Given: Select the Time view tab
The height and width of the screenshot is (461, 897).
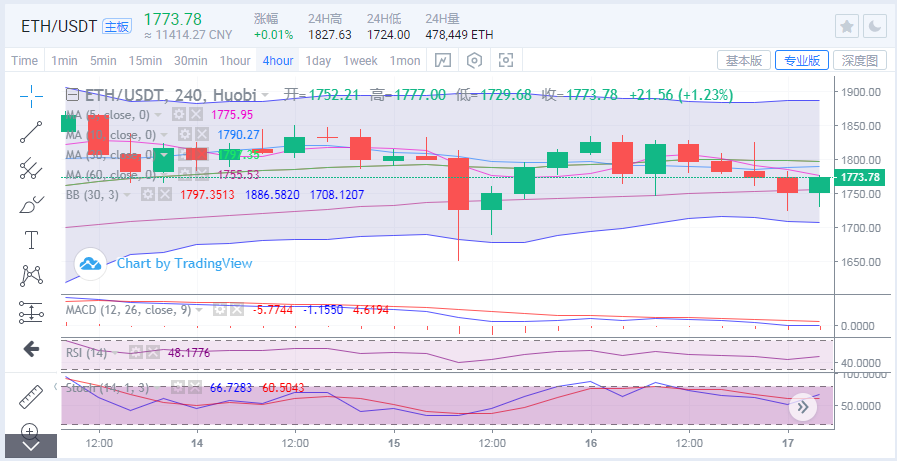Looking at the screenshot, I should coord(25,61).
